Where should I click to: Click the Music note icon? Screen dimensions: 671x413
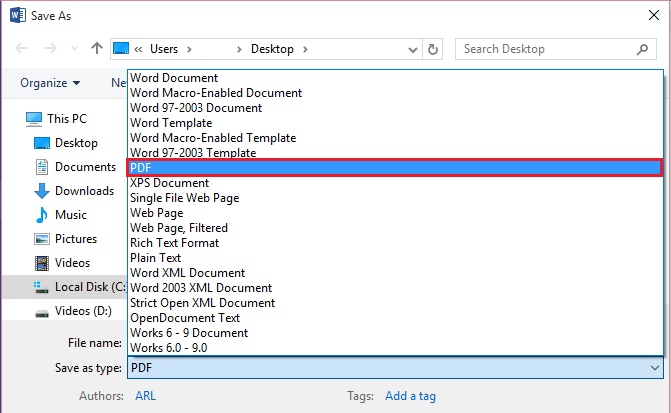tap(42, 215)
